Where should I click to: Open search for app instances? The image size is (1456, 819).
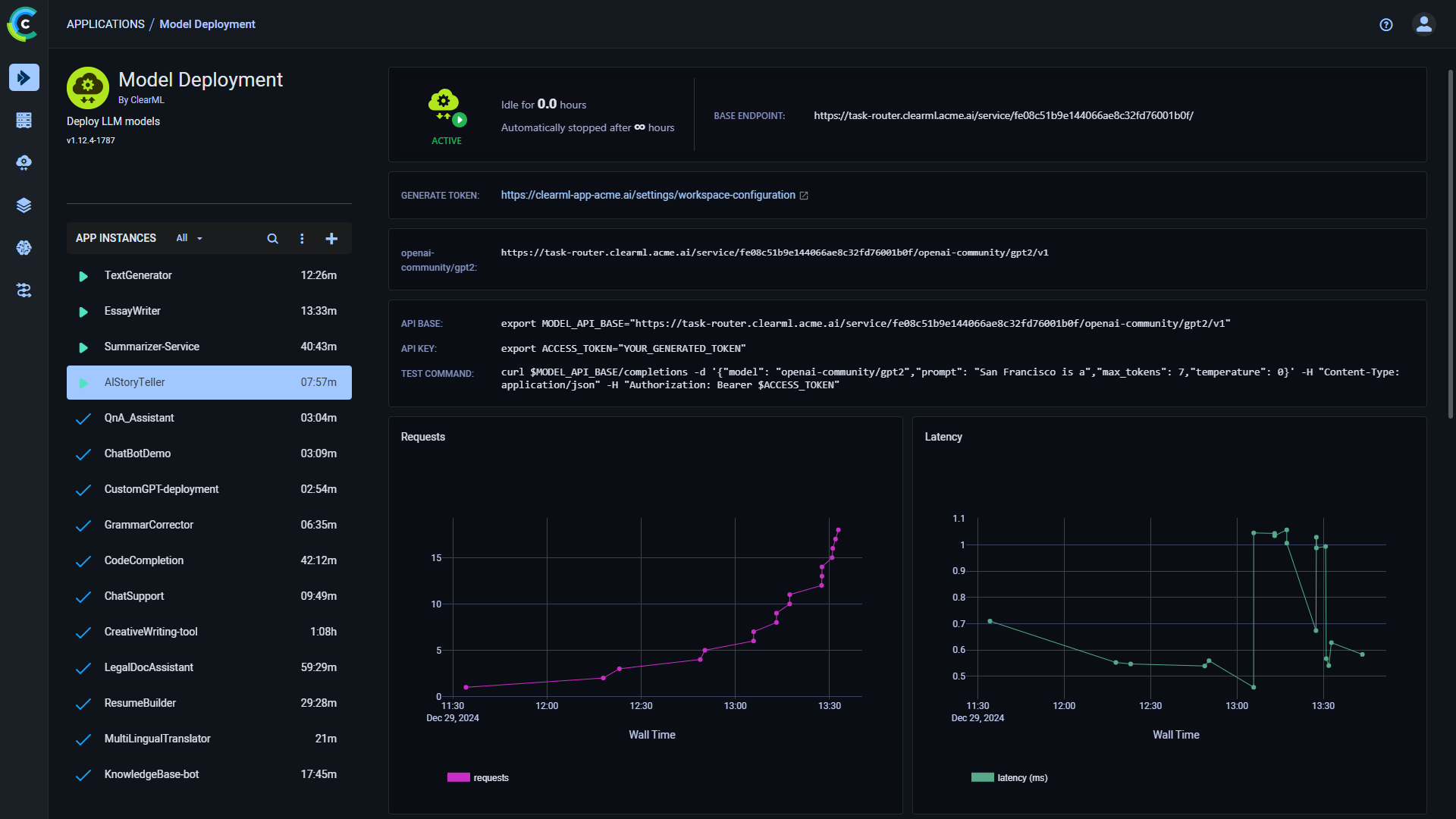click(x=272, y=239)
